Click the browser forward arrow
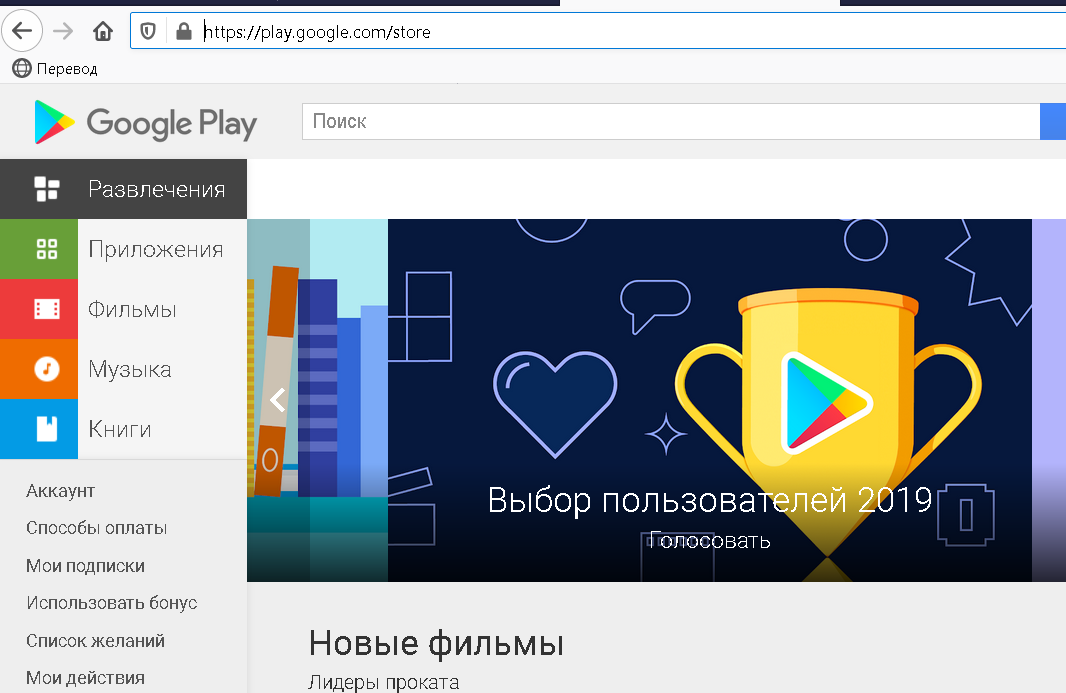 pos(63,31)
